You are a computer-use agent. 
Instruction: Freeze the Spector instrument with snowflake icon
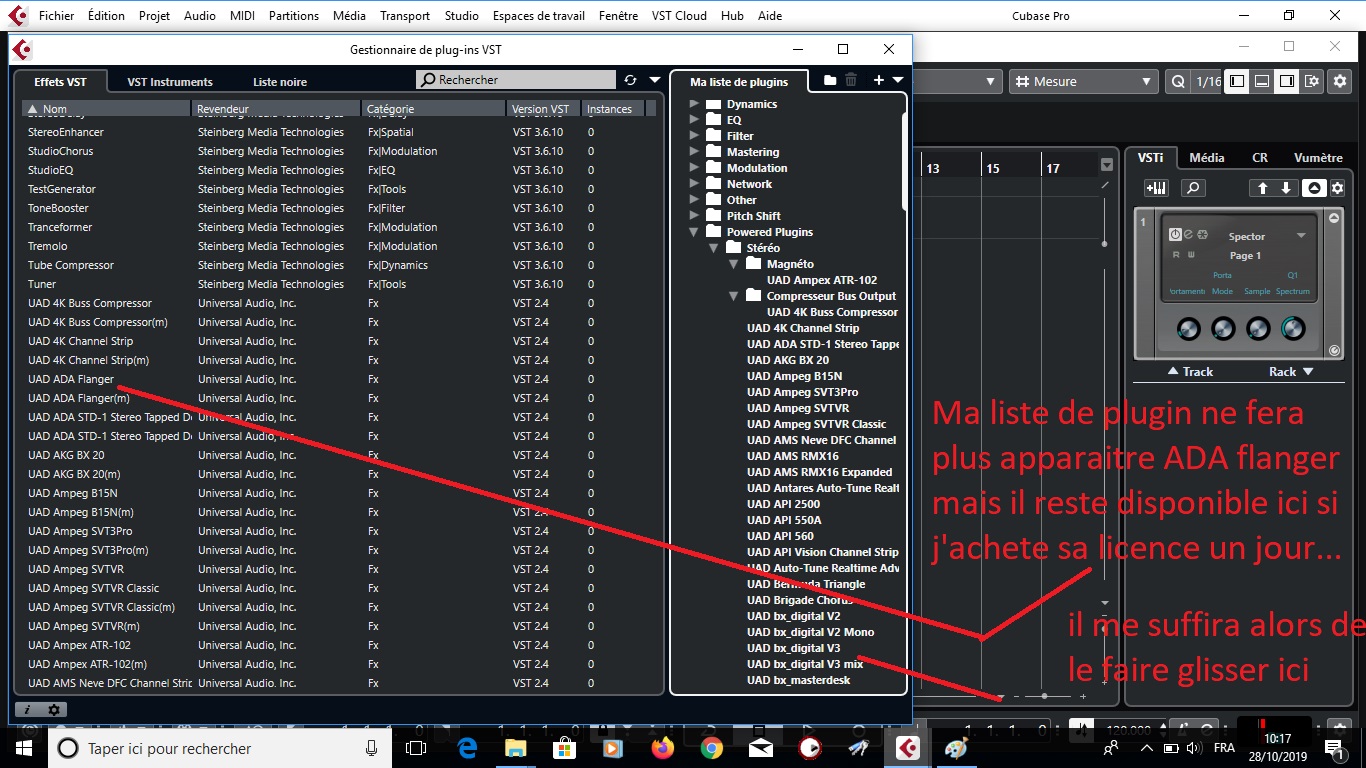click(x=1202, y=235)
